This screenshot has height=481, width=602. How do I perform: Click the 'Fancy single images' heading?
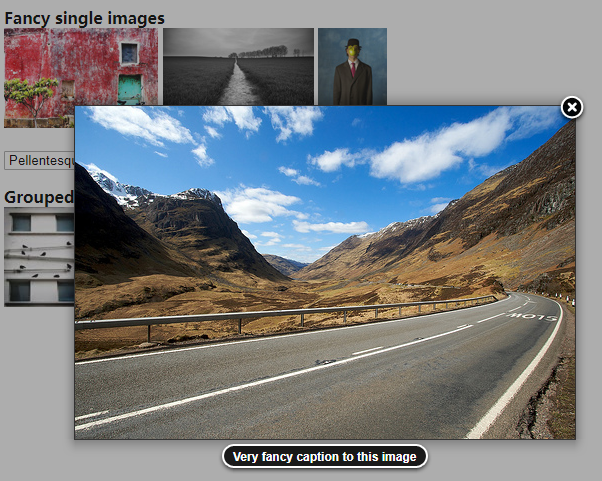(x=85, y=18)
